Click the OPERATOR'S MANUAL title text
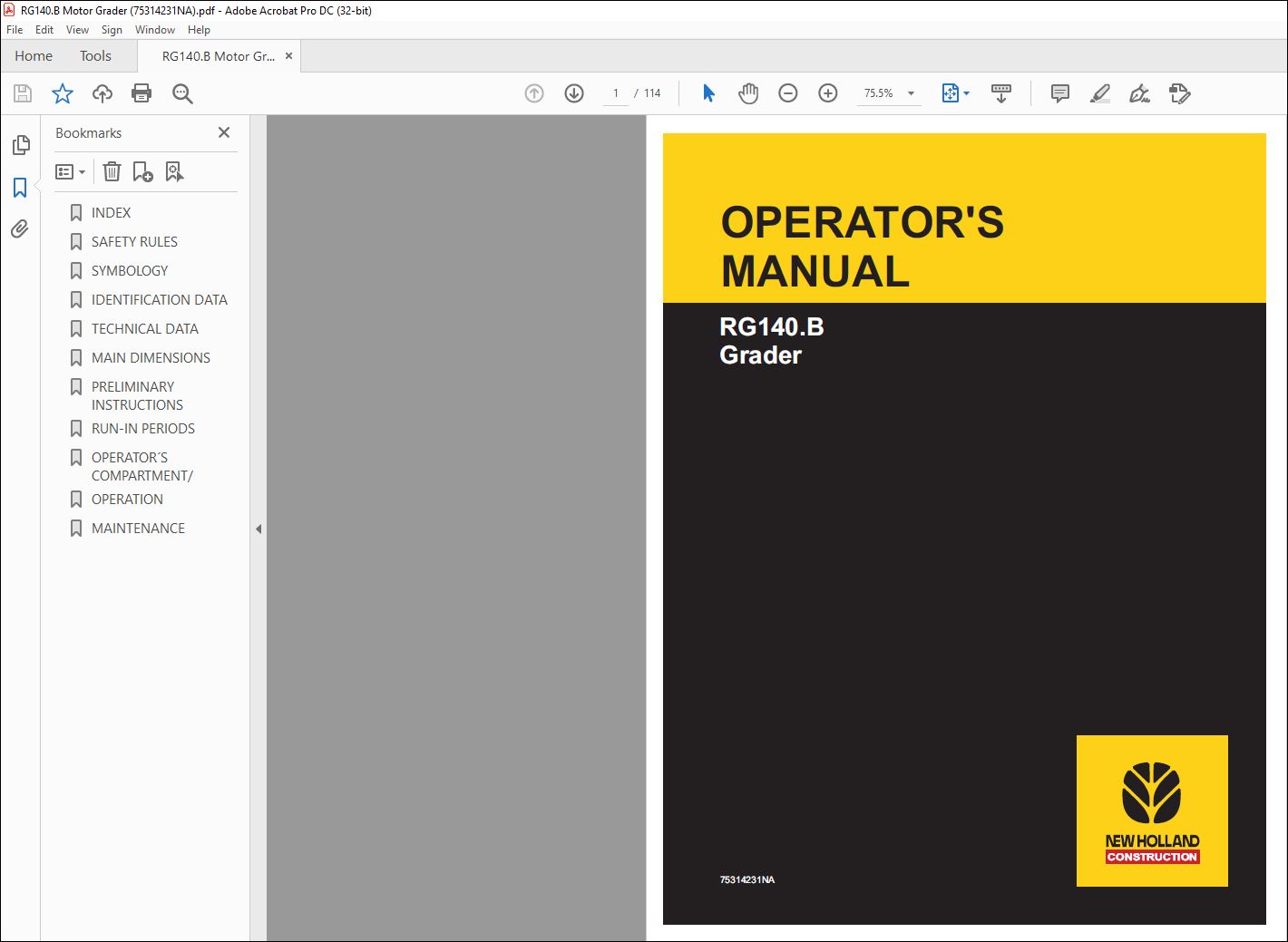Screen dimensions: 1288x942 point(862,247)
